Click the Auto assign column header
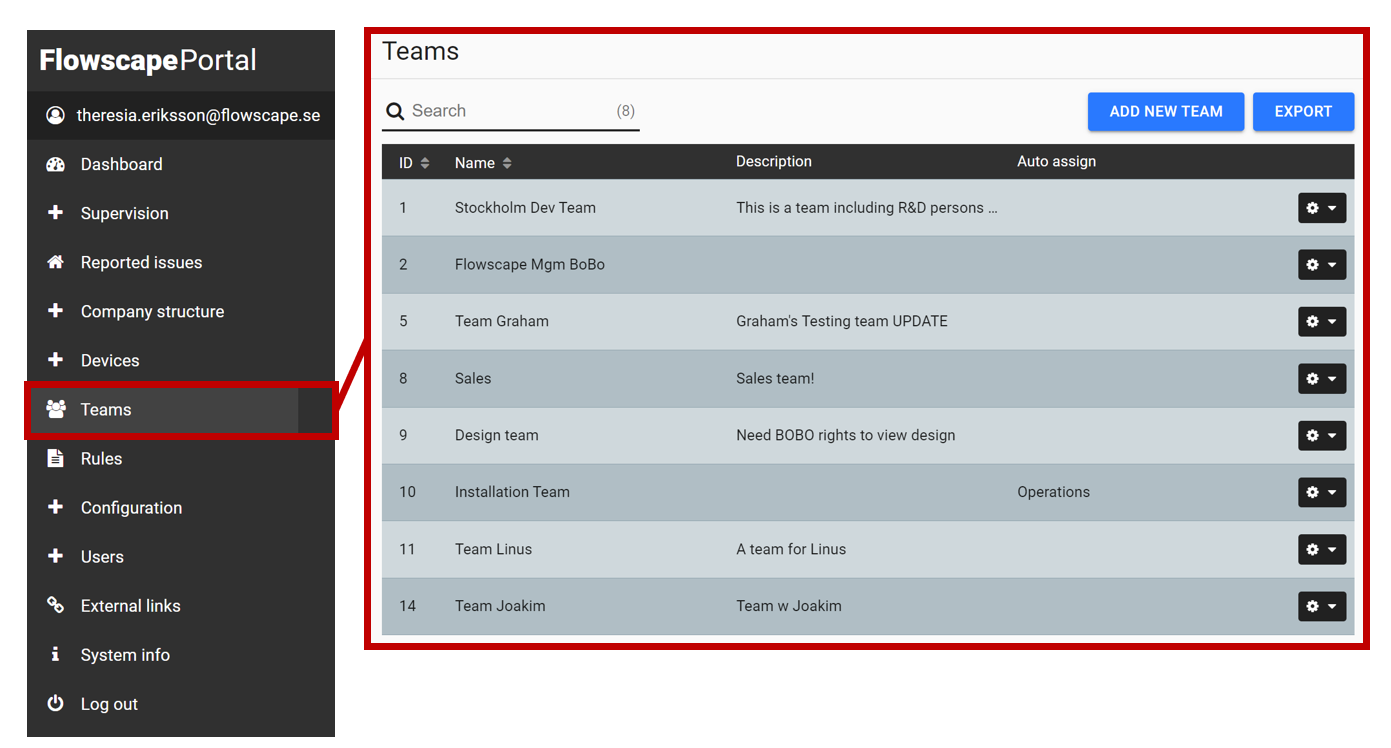This screenshot has height=748, width=1391. point(1056,162)
